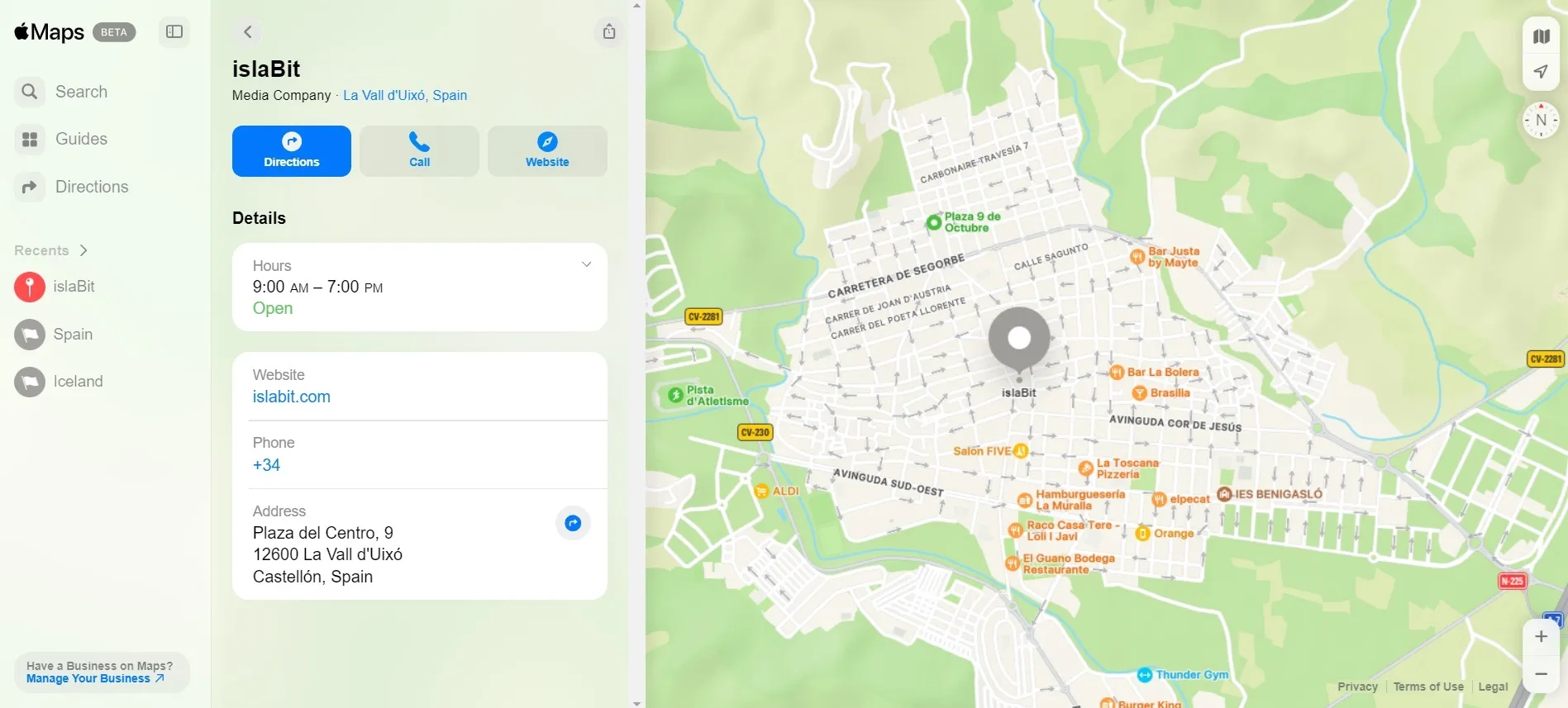Screen dimensions: 1568x708
Task: Click the directions arrow beside Address
Action: pyautogui.click(x=573, y=523)
